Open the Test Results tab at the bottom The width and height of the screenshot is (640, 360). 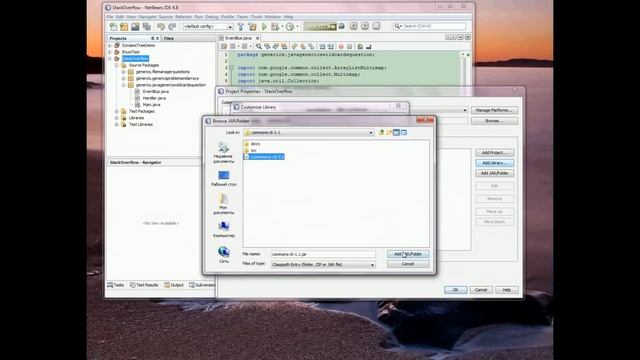point(144,285)
